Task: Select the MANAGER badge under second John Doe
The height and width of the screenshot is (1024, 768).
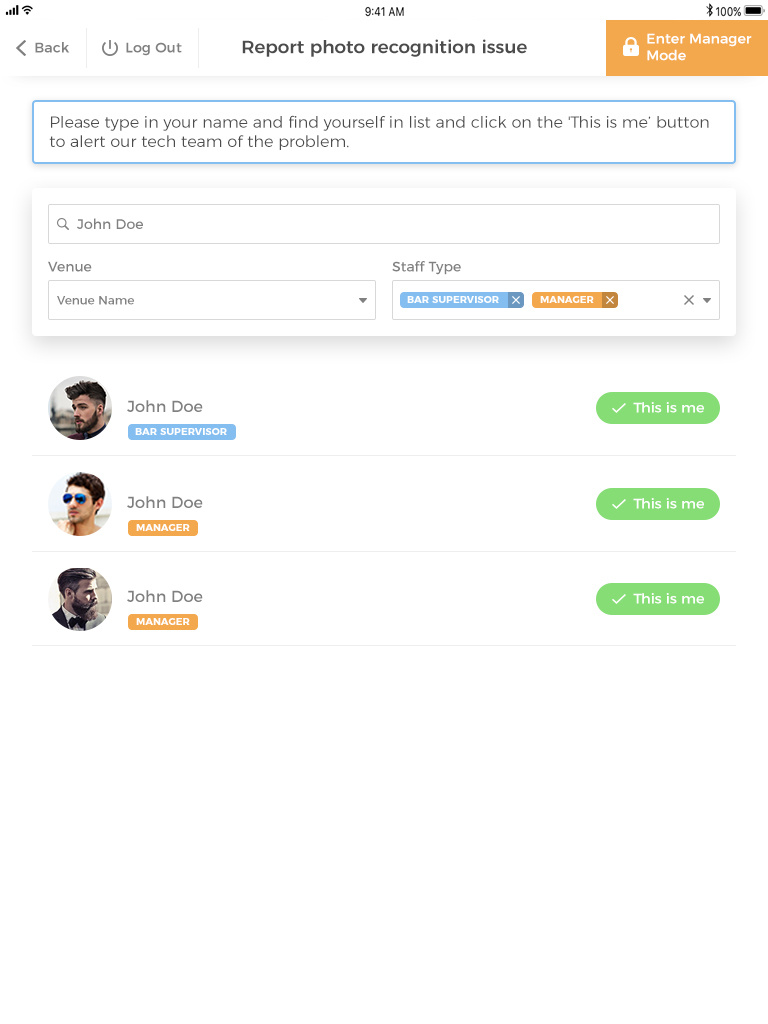Action: pos(163,527)
